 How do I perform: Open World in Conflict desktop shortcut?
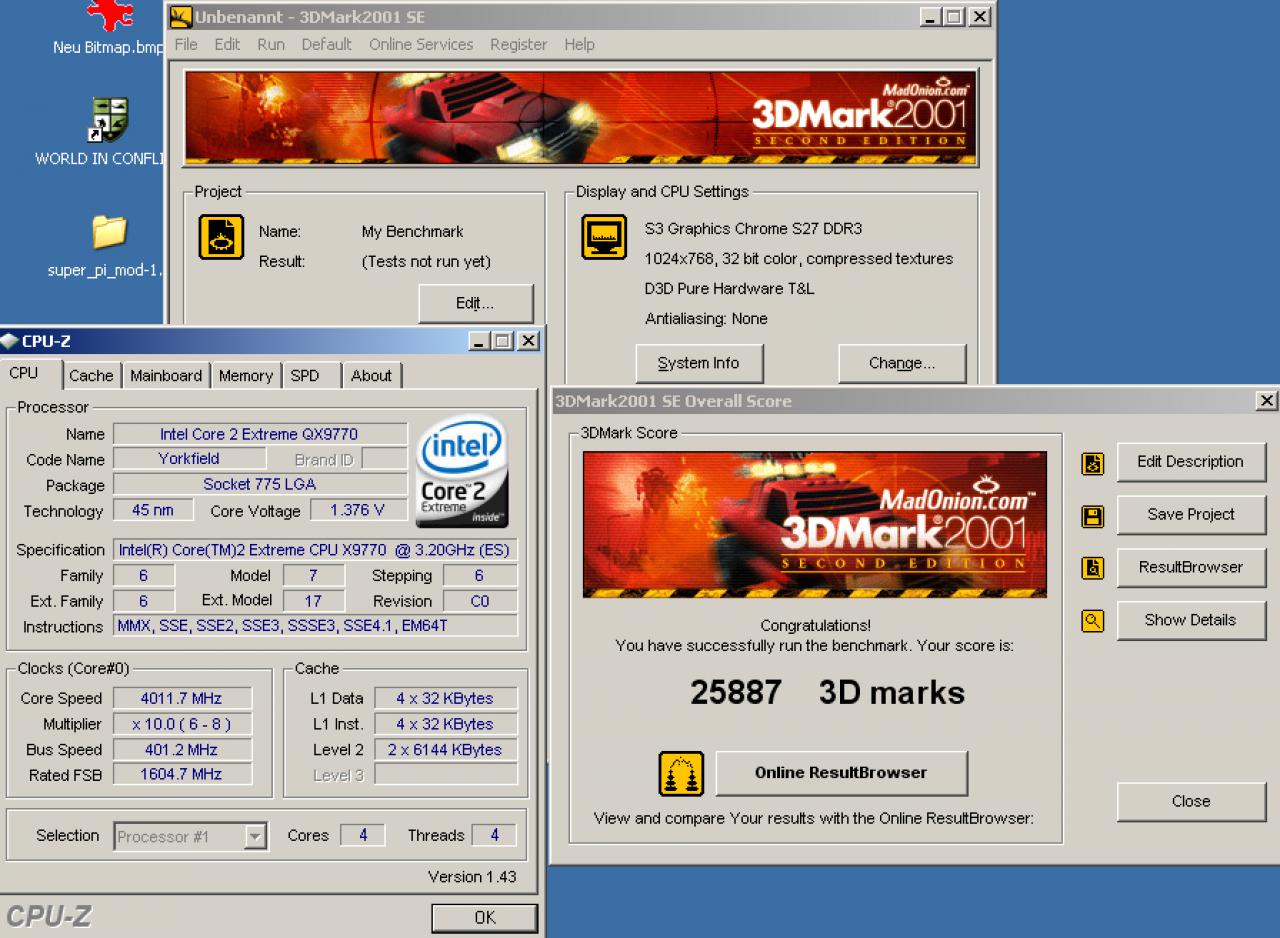tap(108, 120)
